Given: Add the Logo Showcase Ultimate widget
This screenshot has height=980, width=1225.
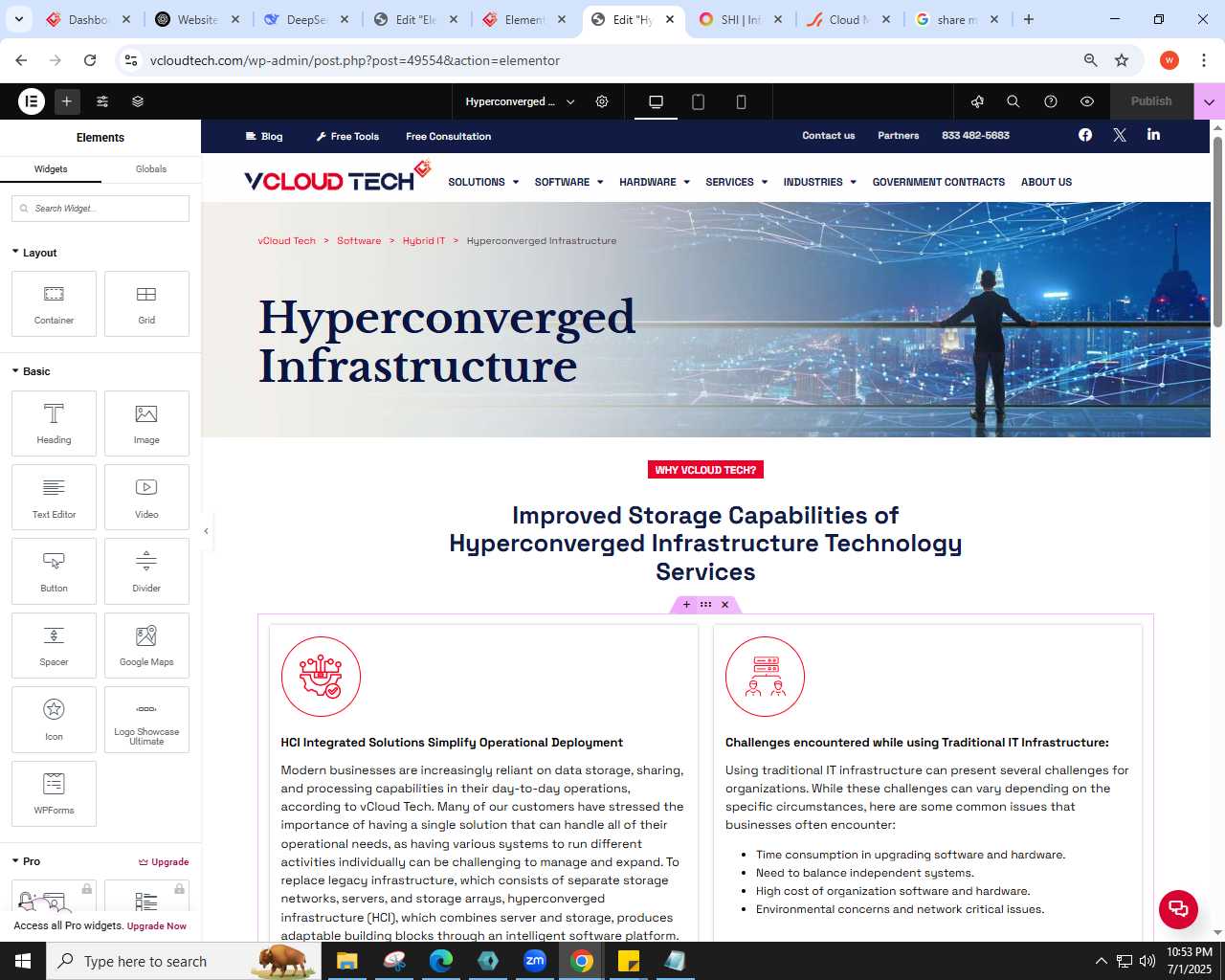Looking at the screenshot, I should [x=146, y=719].
